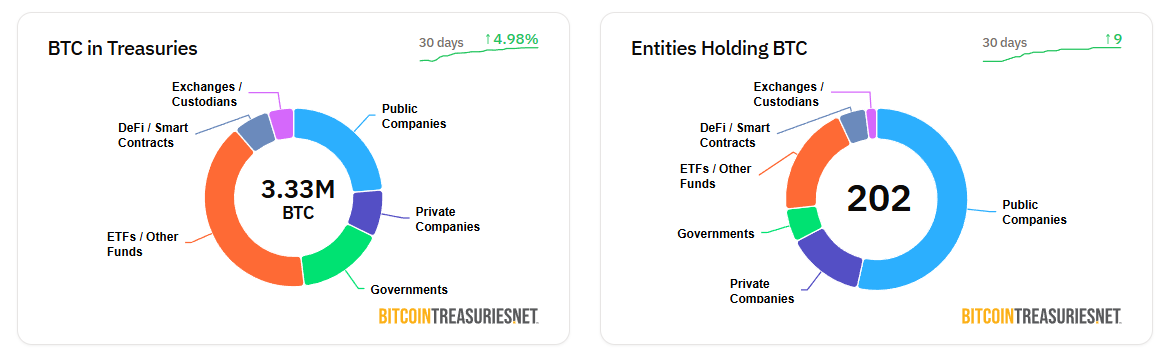
Task: Click the BTC in Treasuries title
Action: (x=122, y=49)
